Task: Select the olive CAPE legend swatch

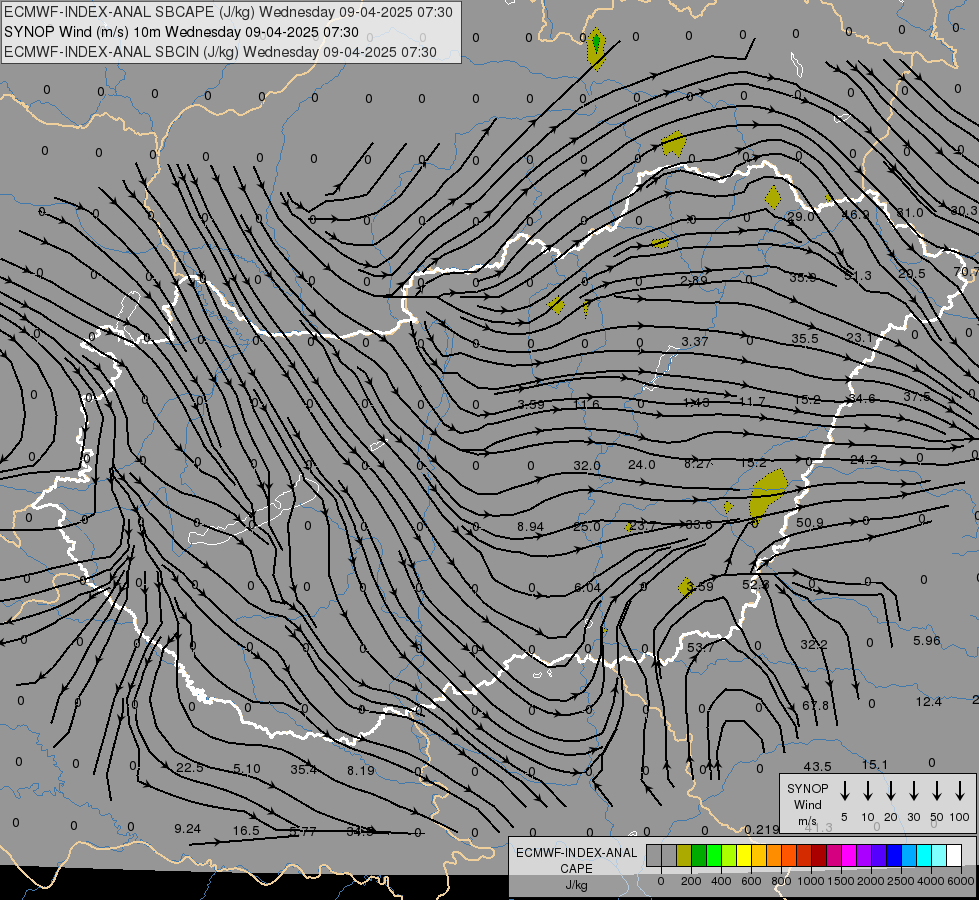Action: point(684,855)
